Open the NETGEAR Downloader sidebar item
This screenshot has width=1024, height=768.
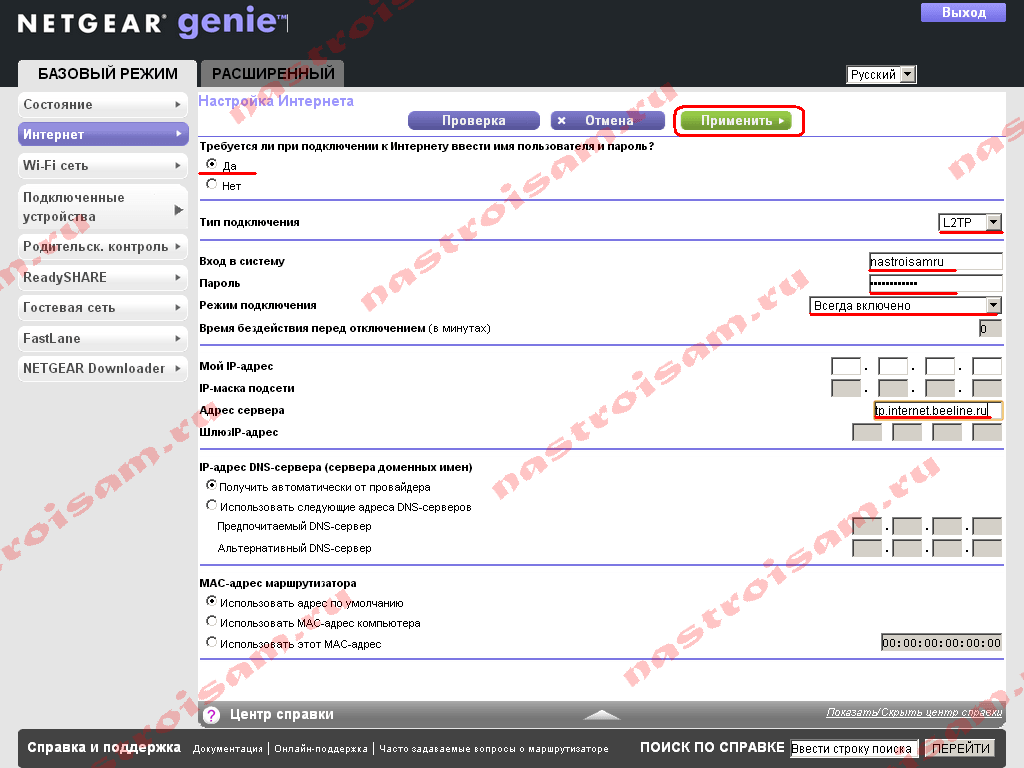[x=103, y=368]
